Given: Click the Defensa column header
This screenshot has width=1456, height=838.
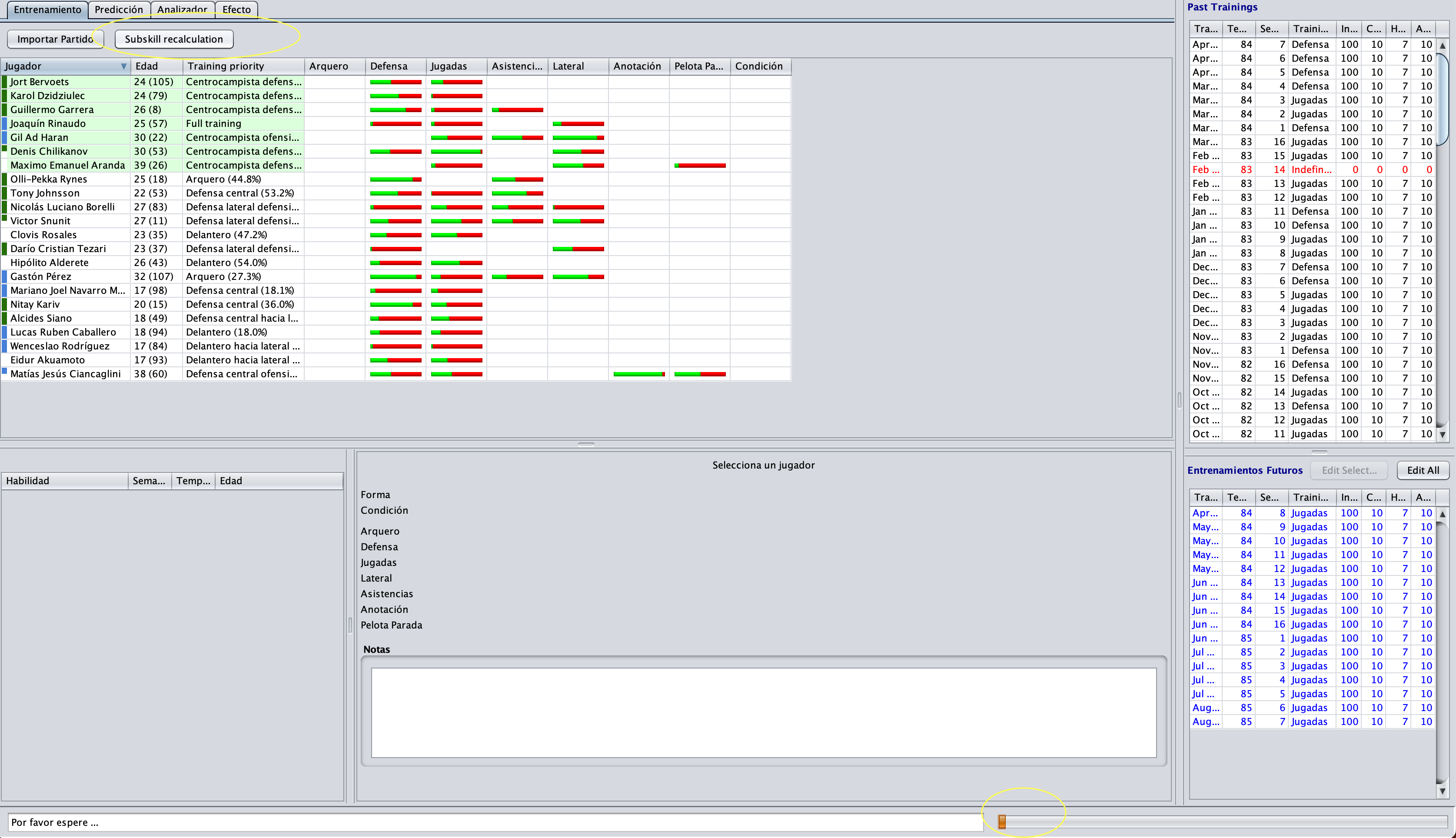Looking at the screenshot, I should [x=396, y=66].
